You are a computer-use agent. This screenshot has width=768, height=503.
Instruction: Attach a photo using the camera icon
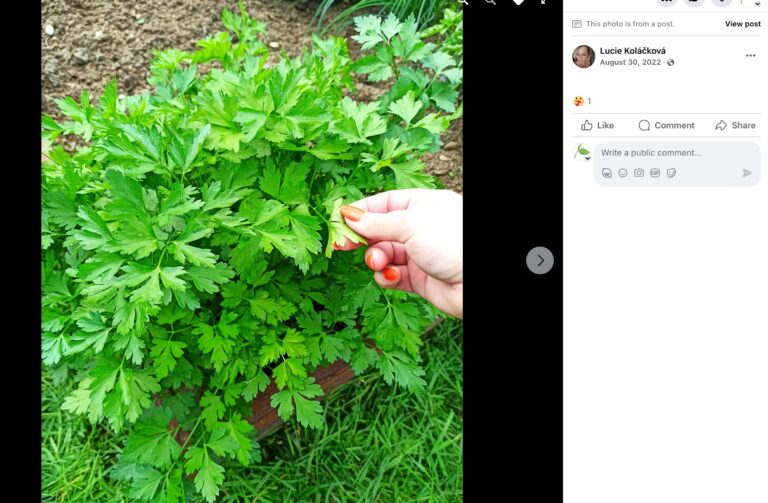point(639,173)
